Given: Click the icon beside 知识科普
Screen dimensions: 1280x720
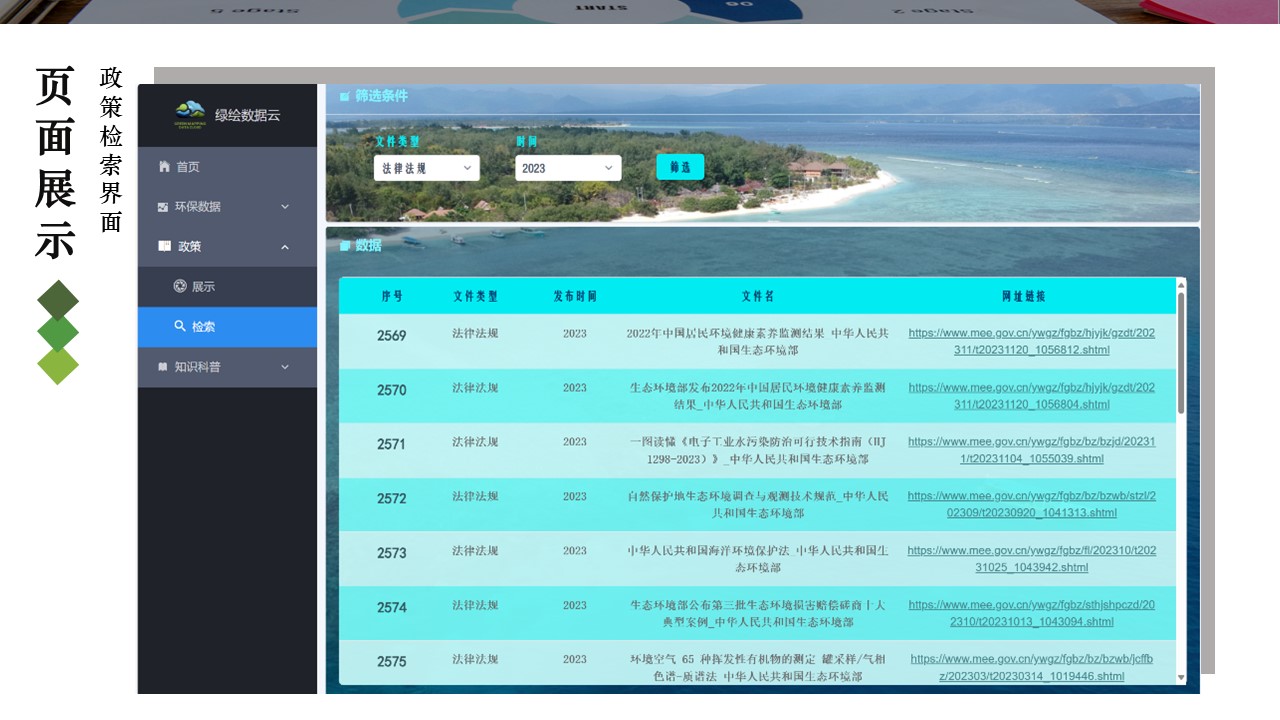Looking at the screenshot, I should pyautogui.click(x=163, y=367).
